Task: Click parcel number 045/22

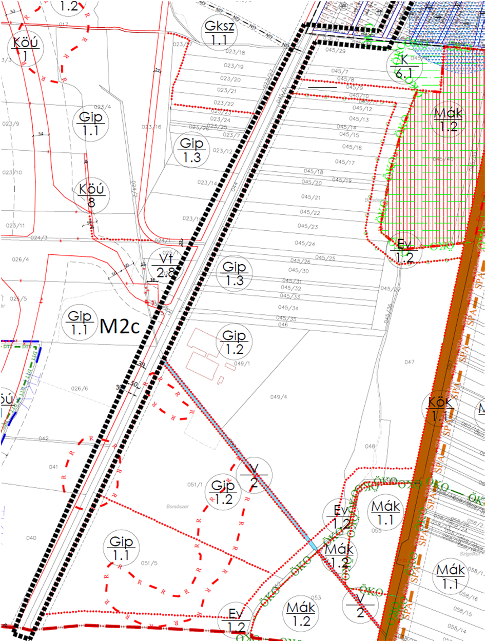Action: 310,212
